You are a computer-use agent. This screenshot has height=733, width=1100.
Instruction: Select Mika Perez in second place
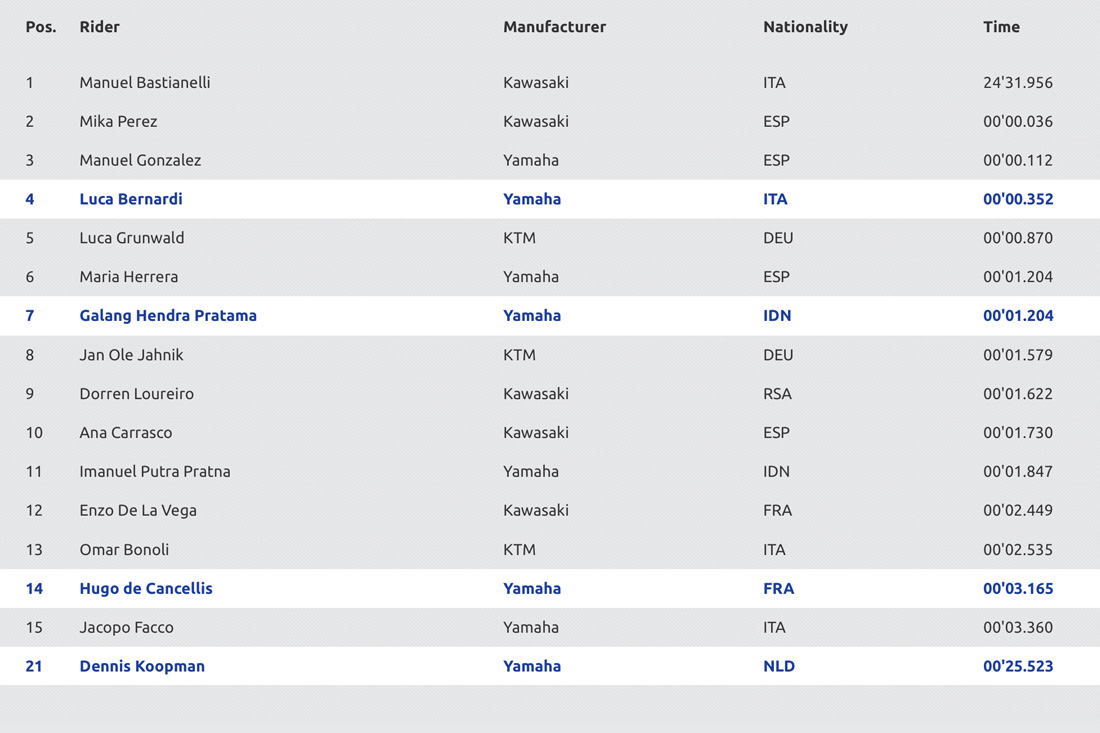click(118, 121)
